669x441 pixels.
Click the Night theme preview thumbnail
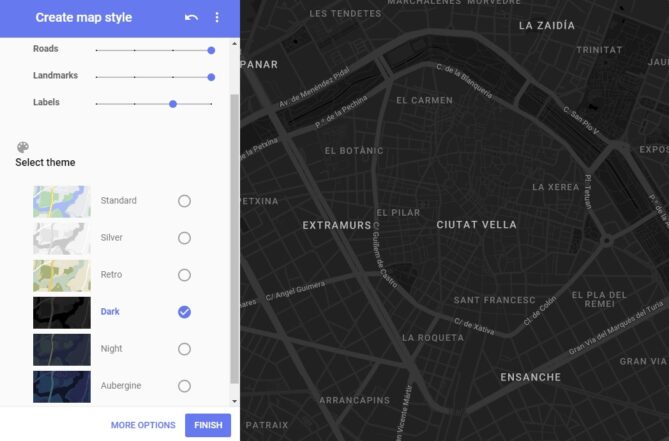(61, 349)
